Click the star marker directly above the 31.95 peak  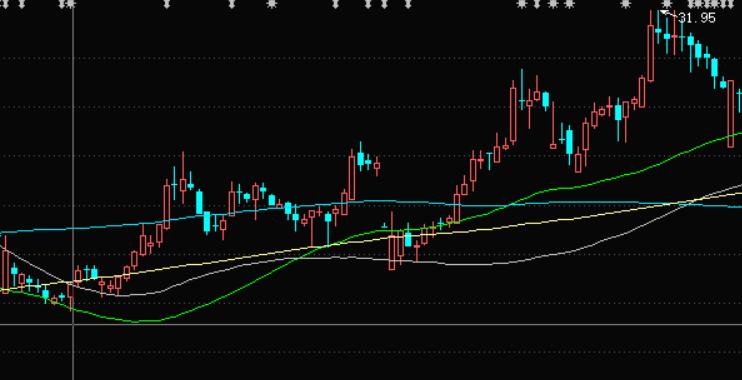pyautogui.click(x=666, y=4)
